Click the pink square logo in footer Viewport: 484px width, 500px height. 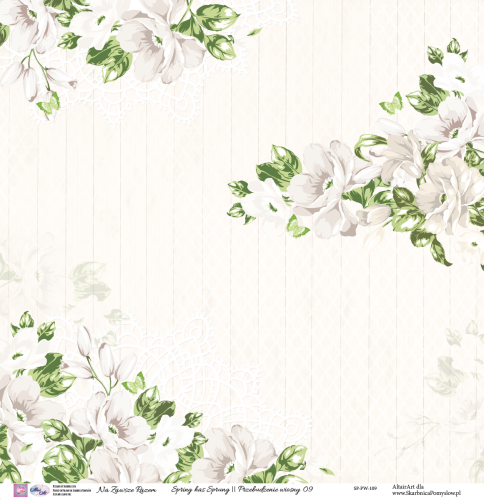(x=20, y=490)
